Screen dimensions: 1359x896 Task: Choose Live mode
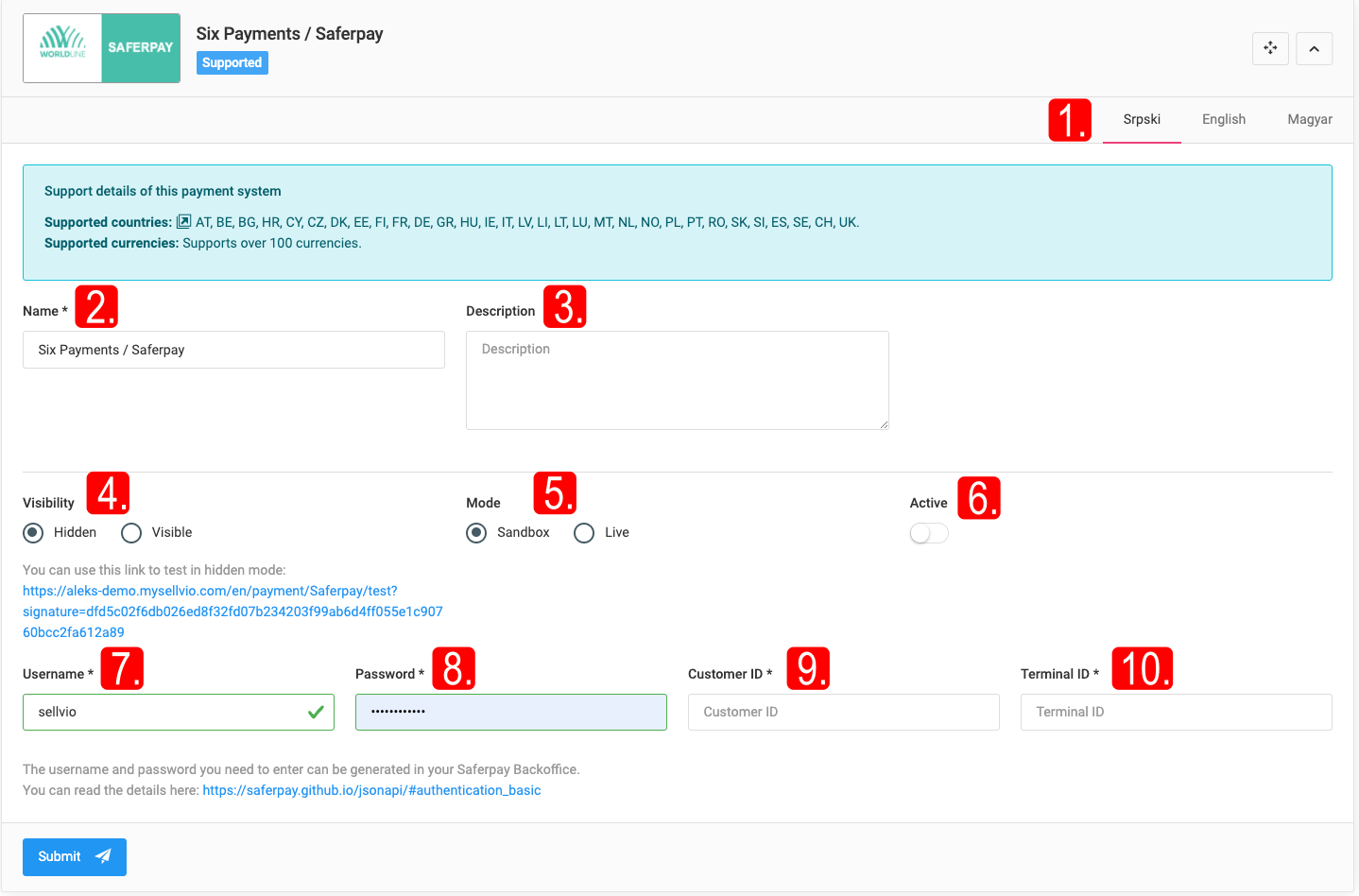[584, 533]
